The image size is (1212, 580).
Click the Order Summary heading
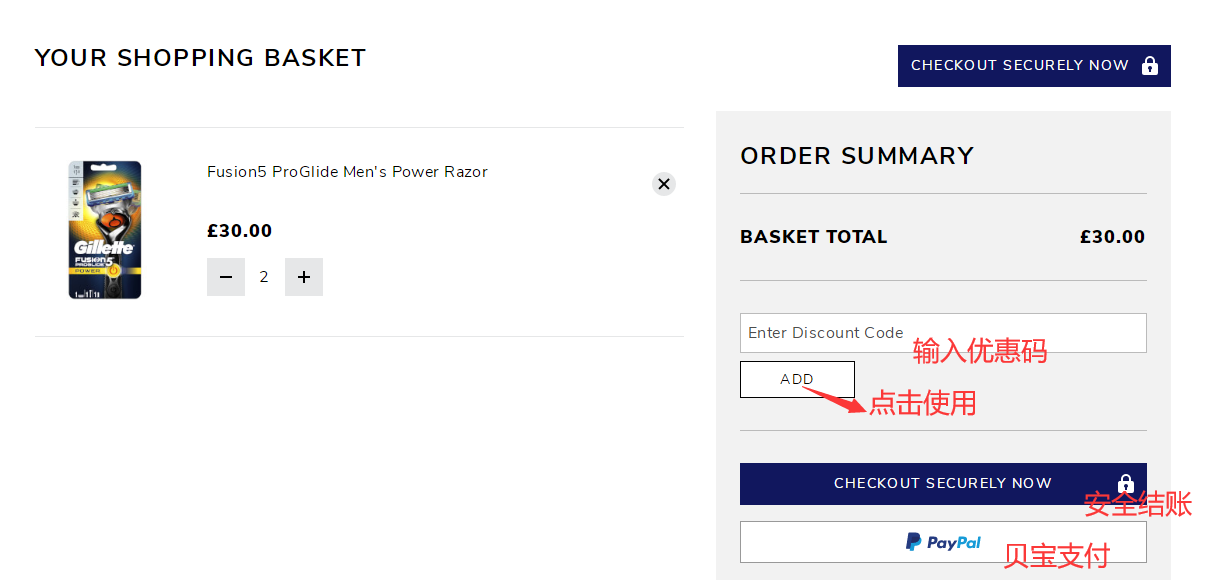pyautogui.click(x=857, y=156)
